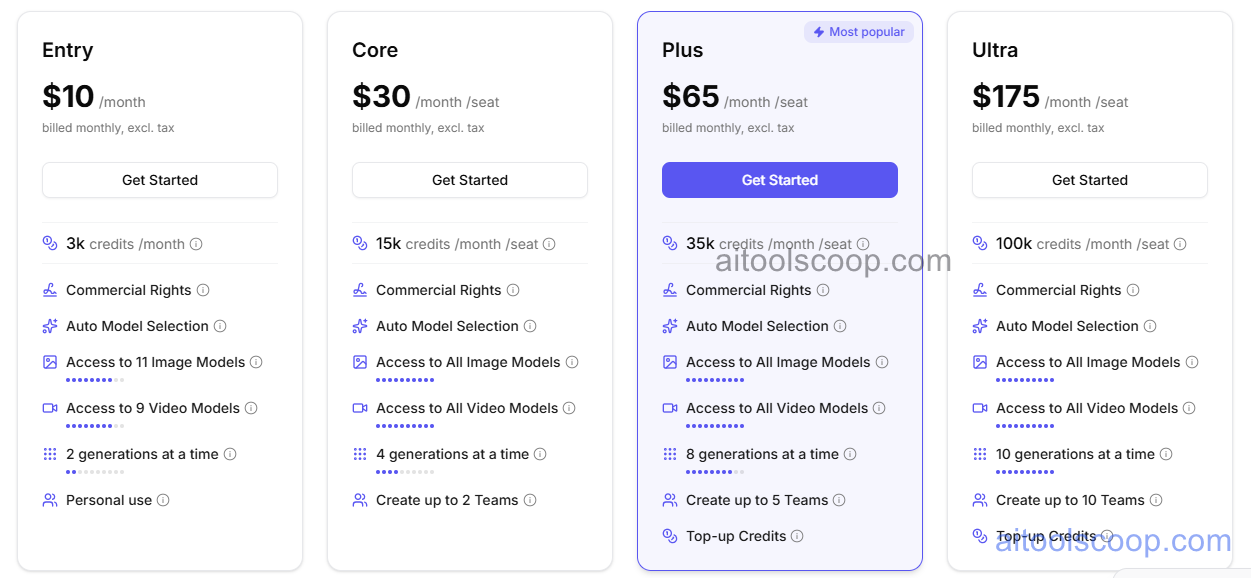Screen dimensions: 1251x578
Task: Click Get Started on the Core plan
Action: pyautogui.click(x=469, y=180)
